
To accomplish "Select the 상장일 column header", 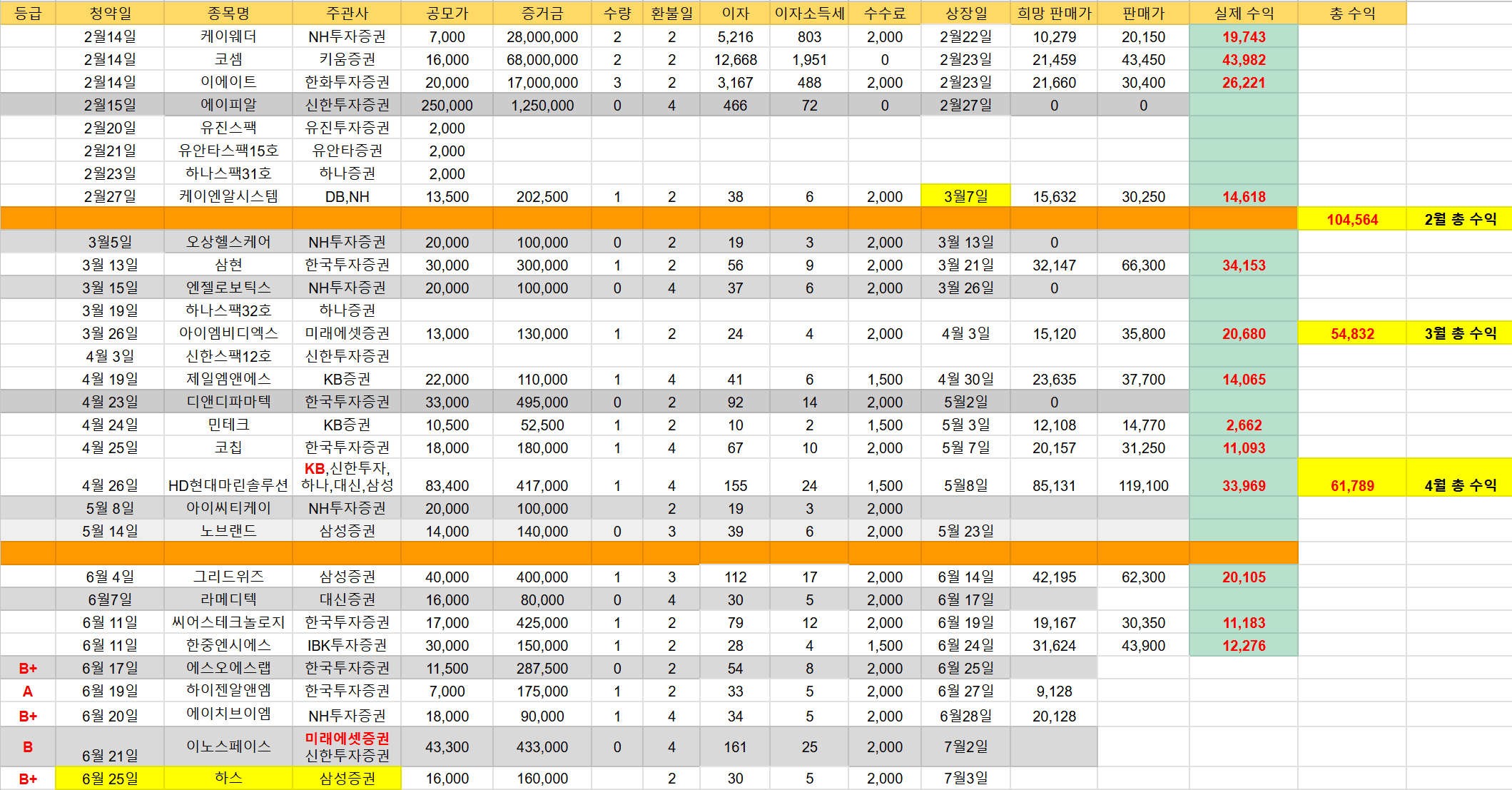I will coord(965,13).
